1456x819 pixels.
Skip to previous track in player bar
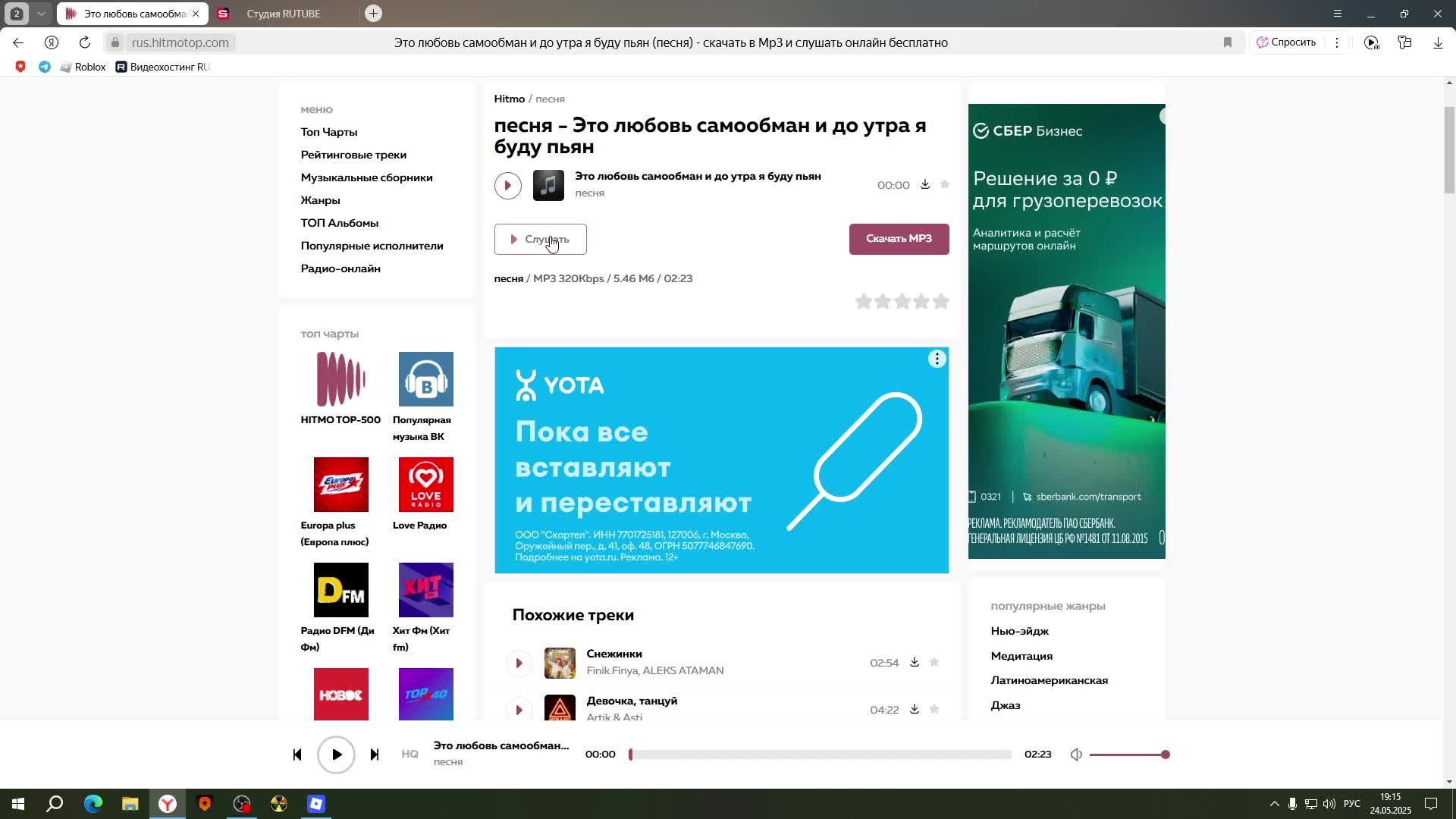297,755
